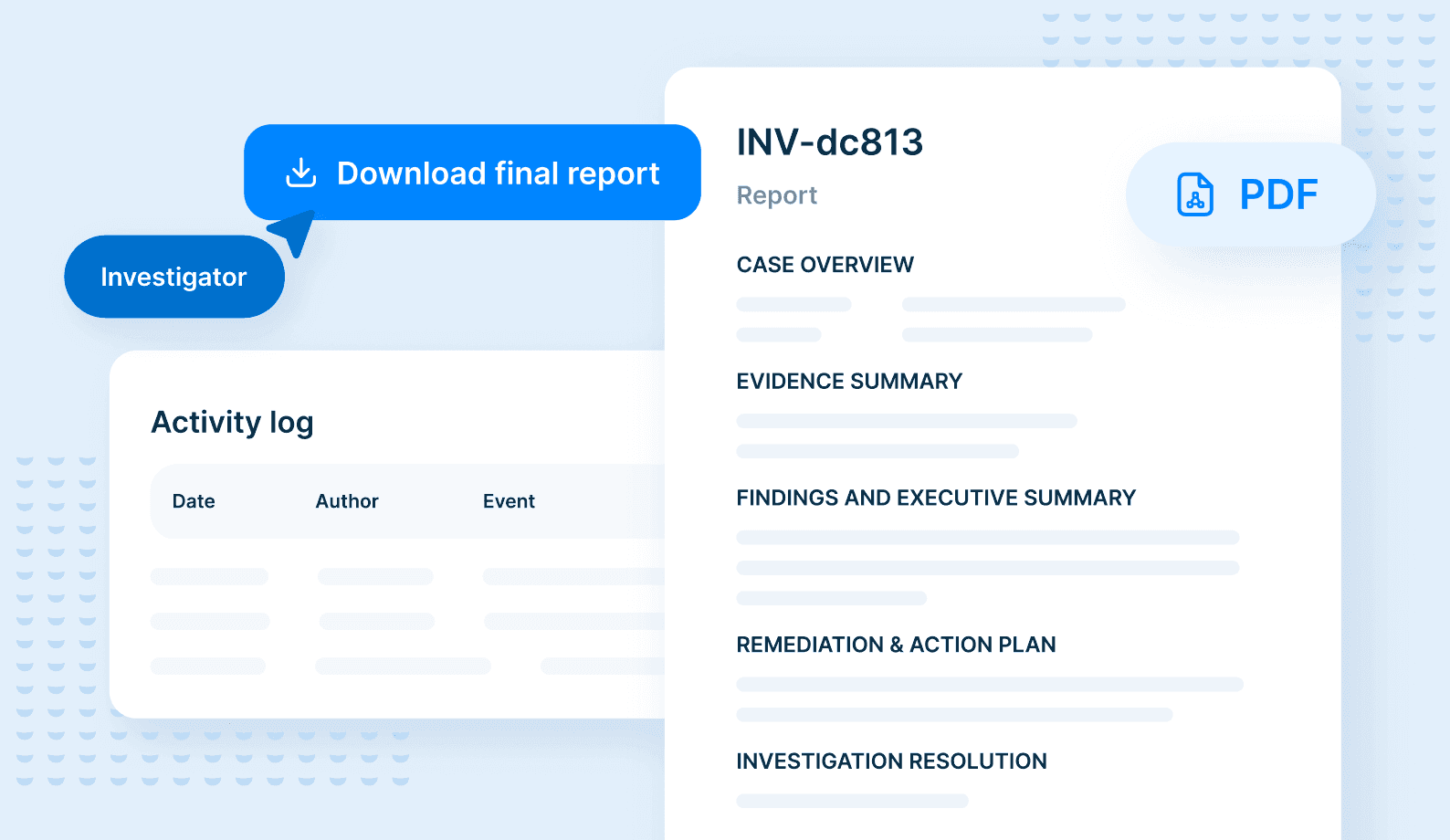Select the Investigator badge
The image size is (1450, 840).
tap(174, 277)
